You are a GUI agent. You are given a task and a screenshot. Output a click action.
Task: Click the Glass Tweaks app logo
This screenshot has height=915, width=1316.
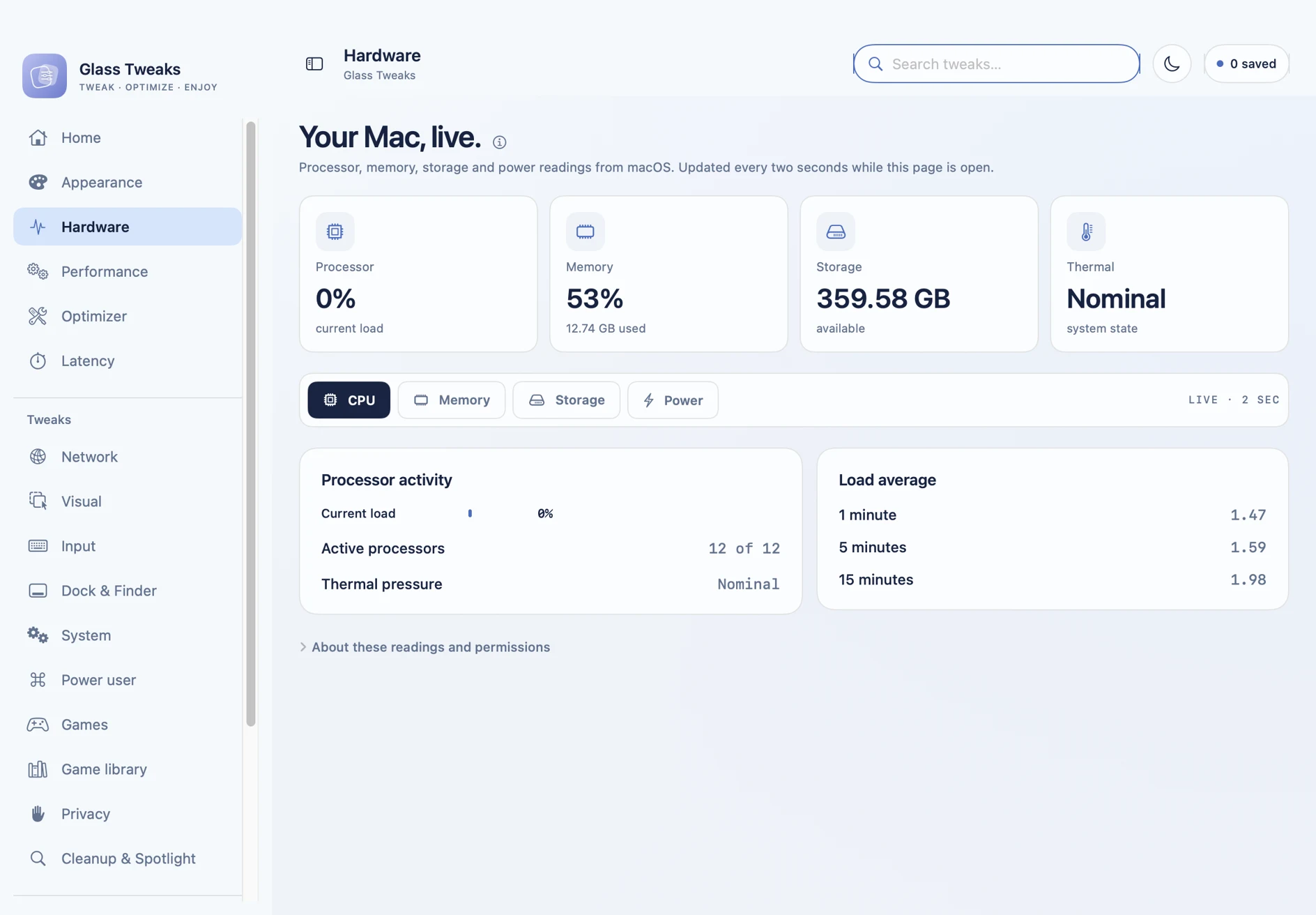[x=45, y=75]
